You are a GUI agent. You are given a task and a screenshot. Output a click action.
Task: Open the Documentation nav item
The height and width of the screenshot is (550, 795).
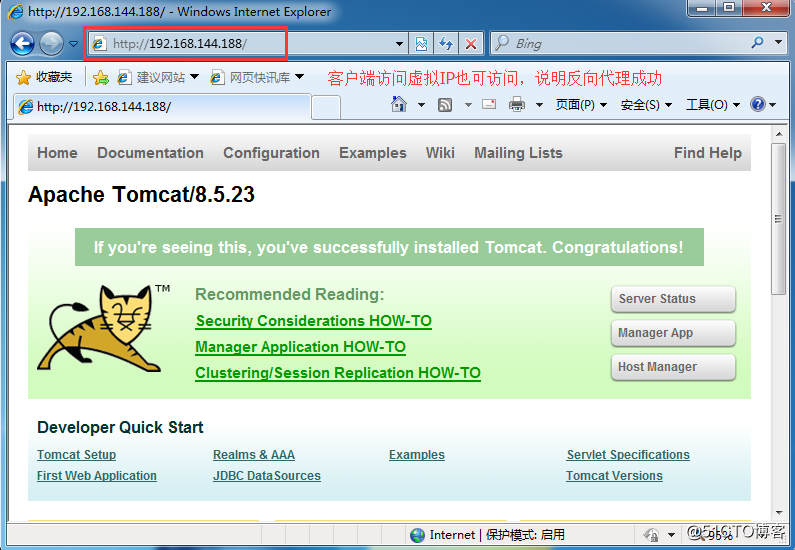point(150,153)
